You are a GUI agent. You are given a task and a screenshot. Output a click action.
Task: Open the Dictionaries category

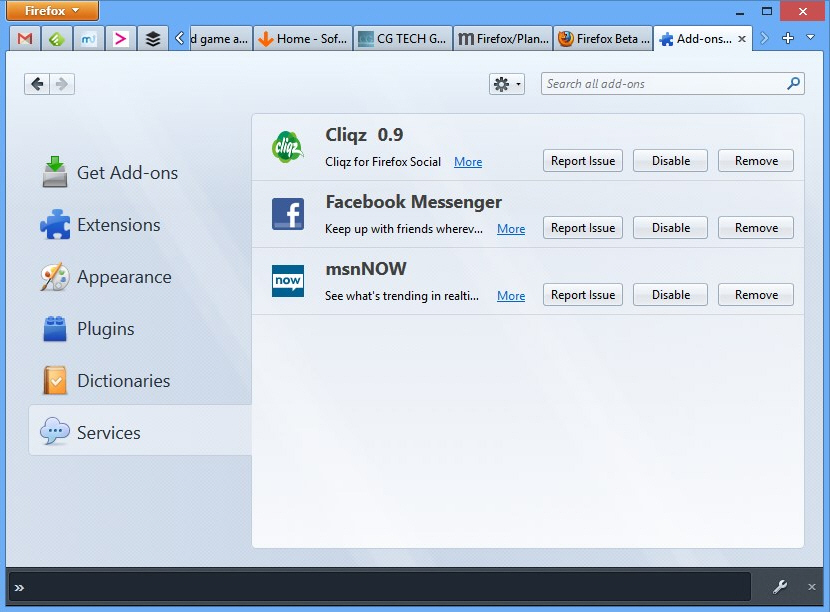coord(140,381)
